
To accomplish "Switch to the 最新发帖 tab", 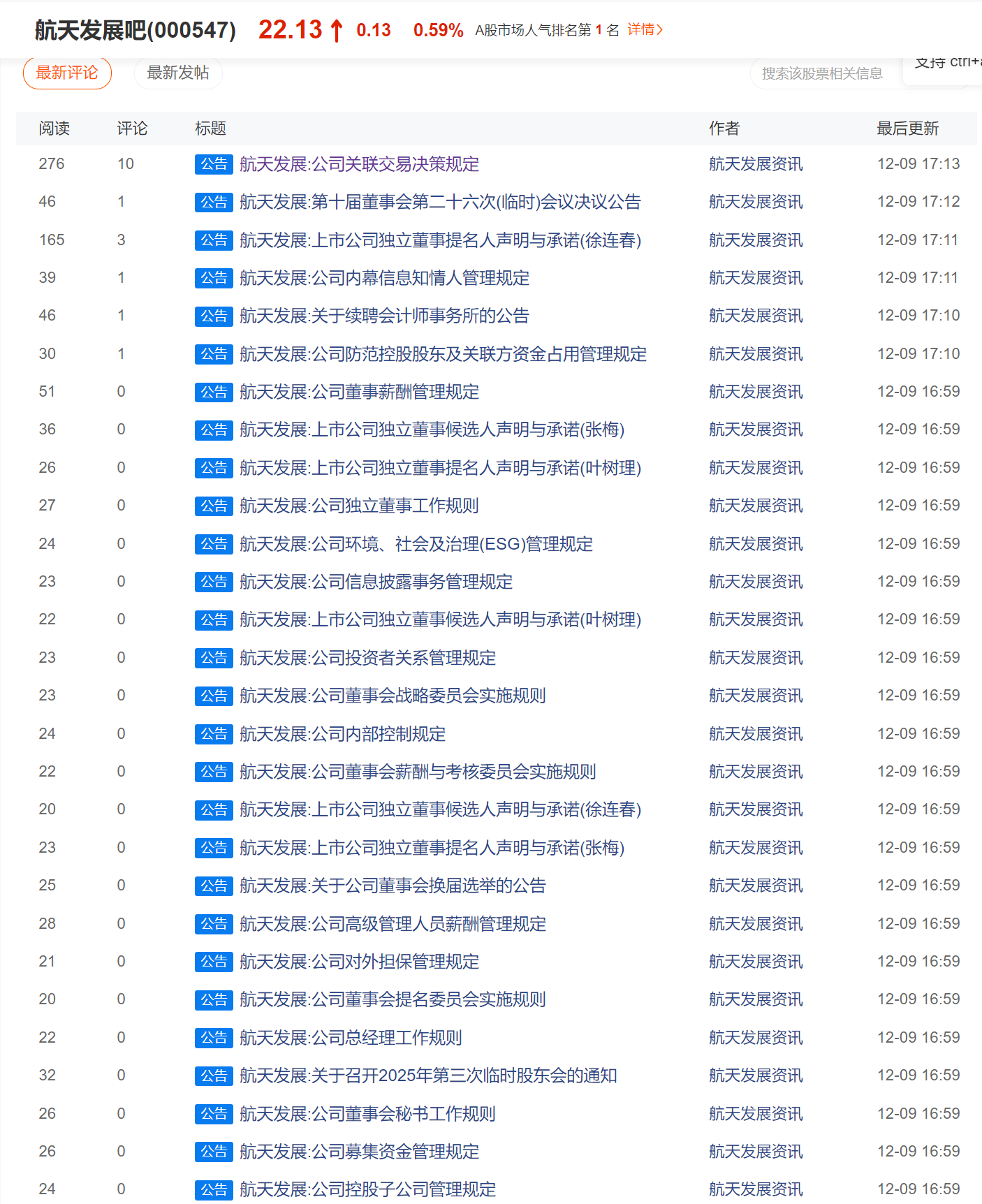I will pos(178,73).
